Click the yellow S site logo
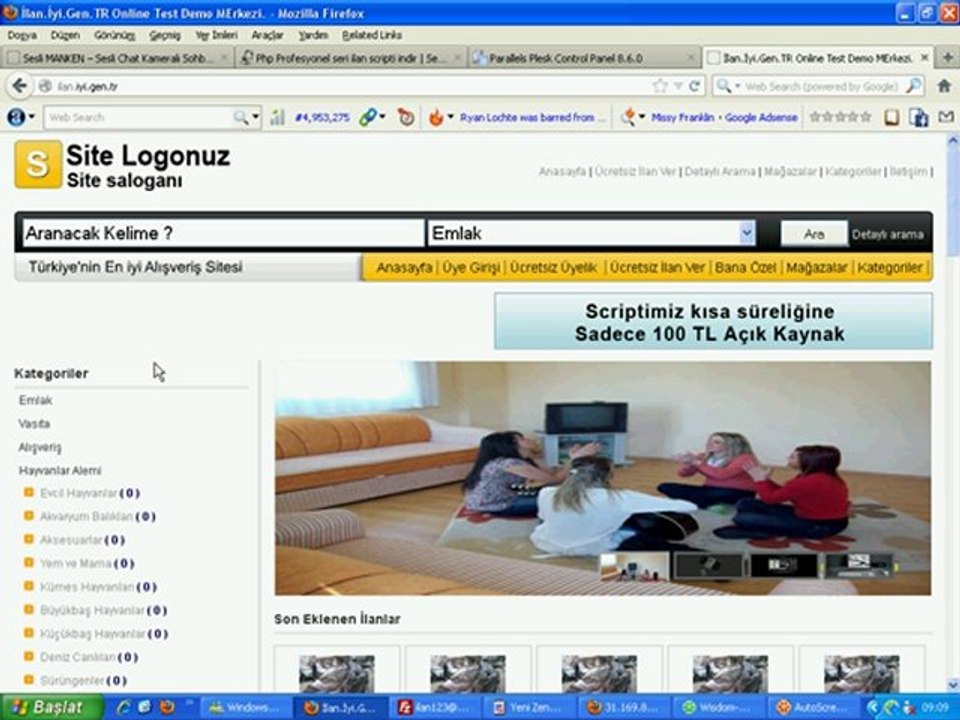960x720 pixels. click(x=38, y=164)
